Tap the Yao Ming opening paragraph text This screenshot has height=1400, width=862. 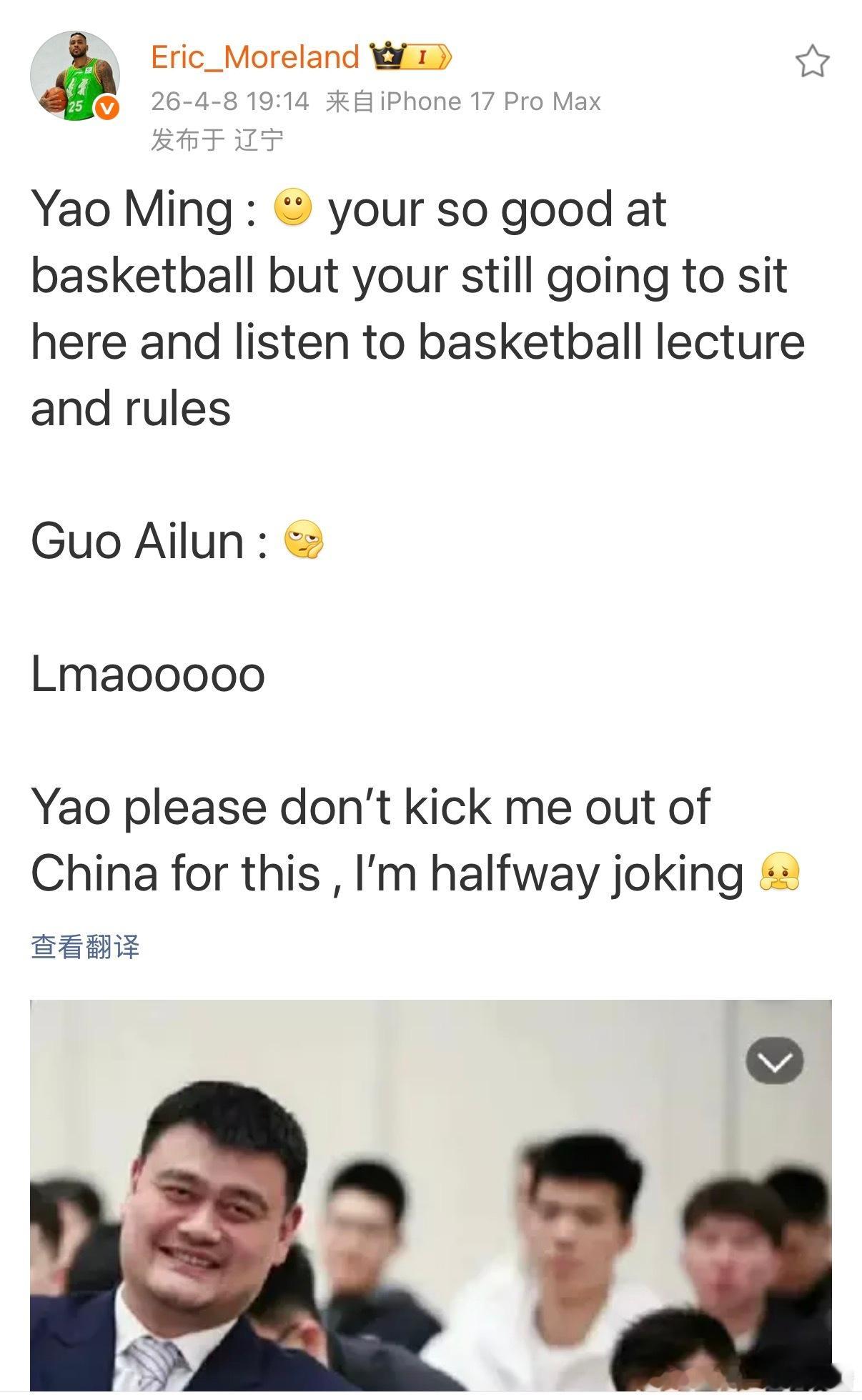(x=418, y=309)
